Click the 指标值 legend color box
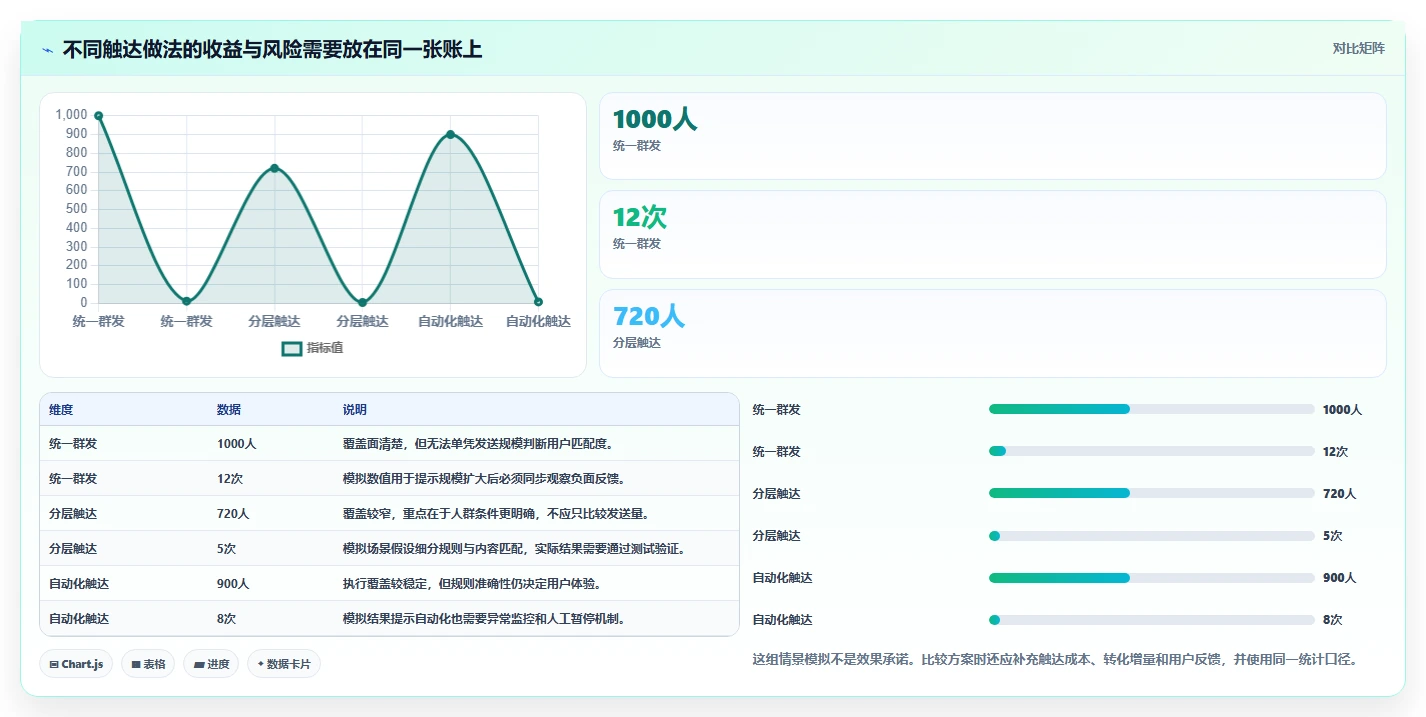The width and height of the screenshot is (1426, 717). pyautogui.click(x=292, y=348)
